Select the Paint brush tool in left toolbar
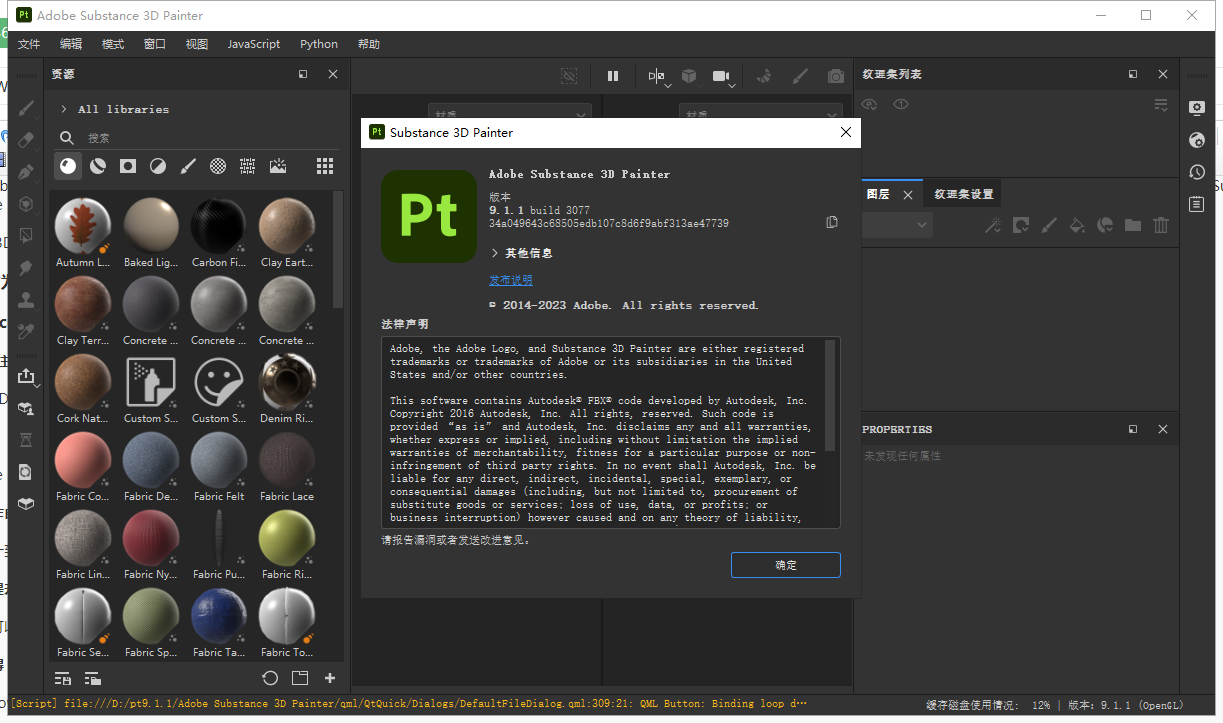The width and height of the screenshot is (1223, 723). [x=27, y=107]
